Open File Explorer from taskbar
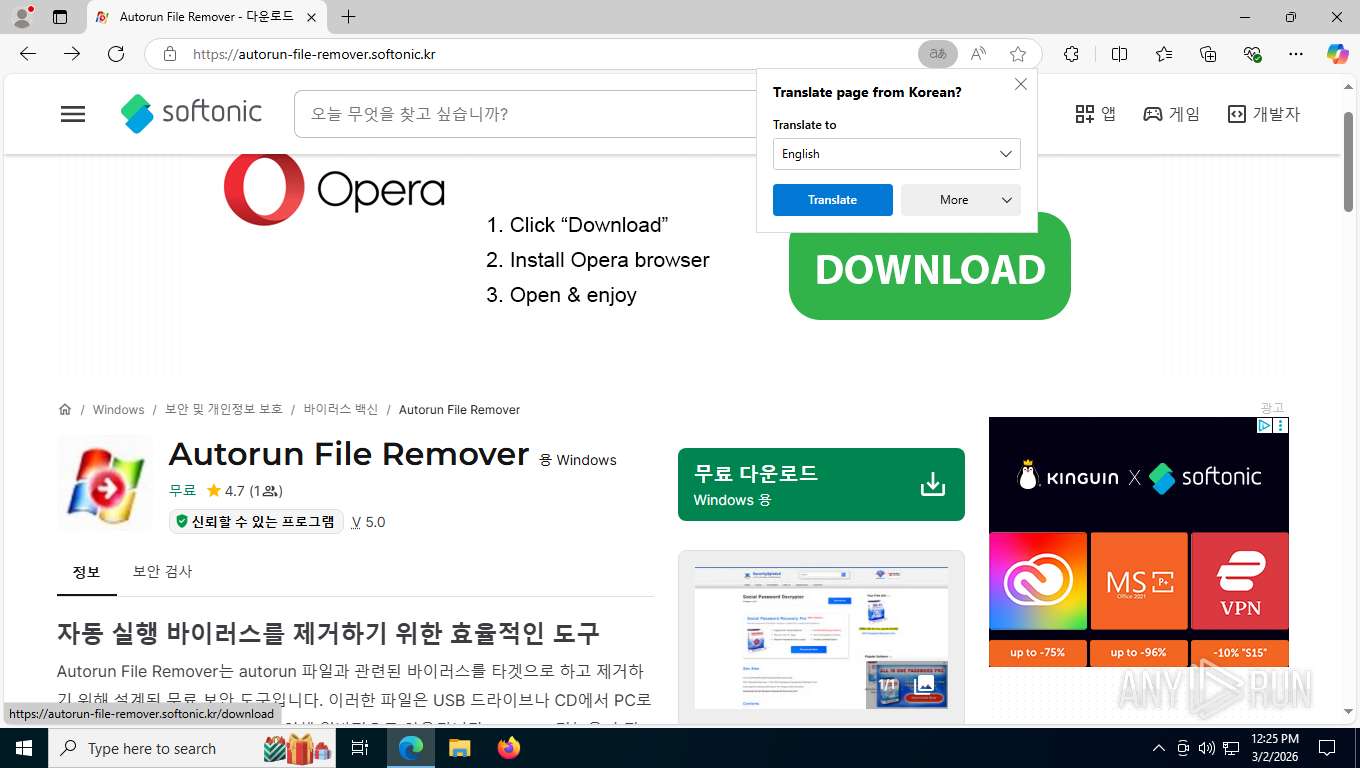The height and width of the screenshot is (768, 1360). click(x=459, y=748)
